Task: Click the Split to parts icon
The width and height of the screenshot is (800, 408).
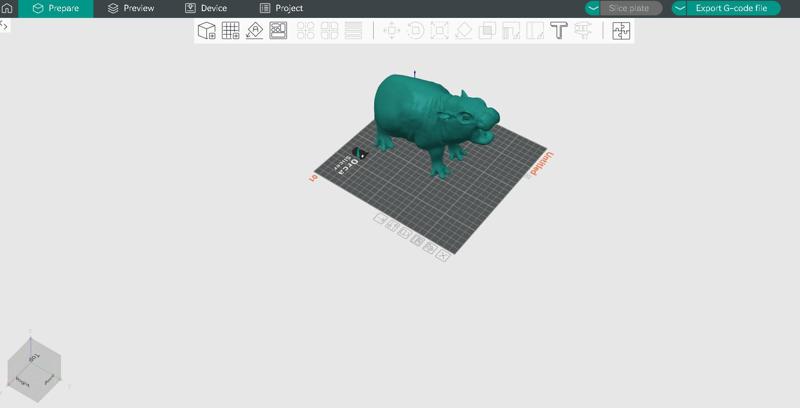Action: tap(329, 31)
